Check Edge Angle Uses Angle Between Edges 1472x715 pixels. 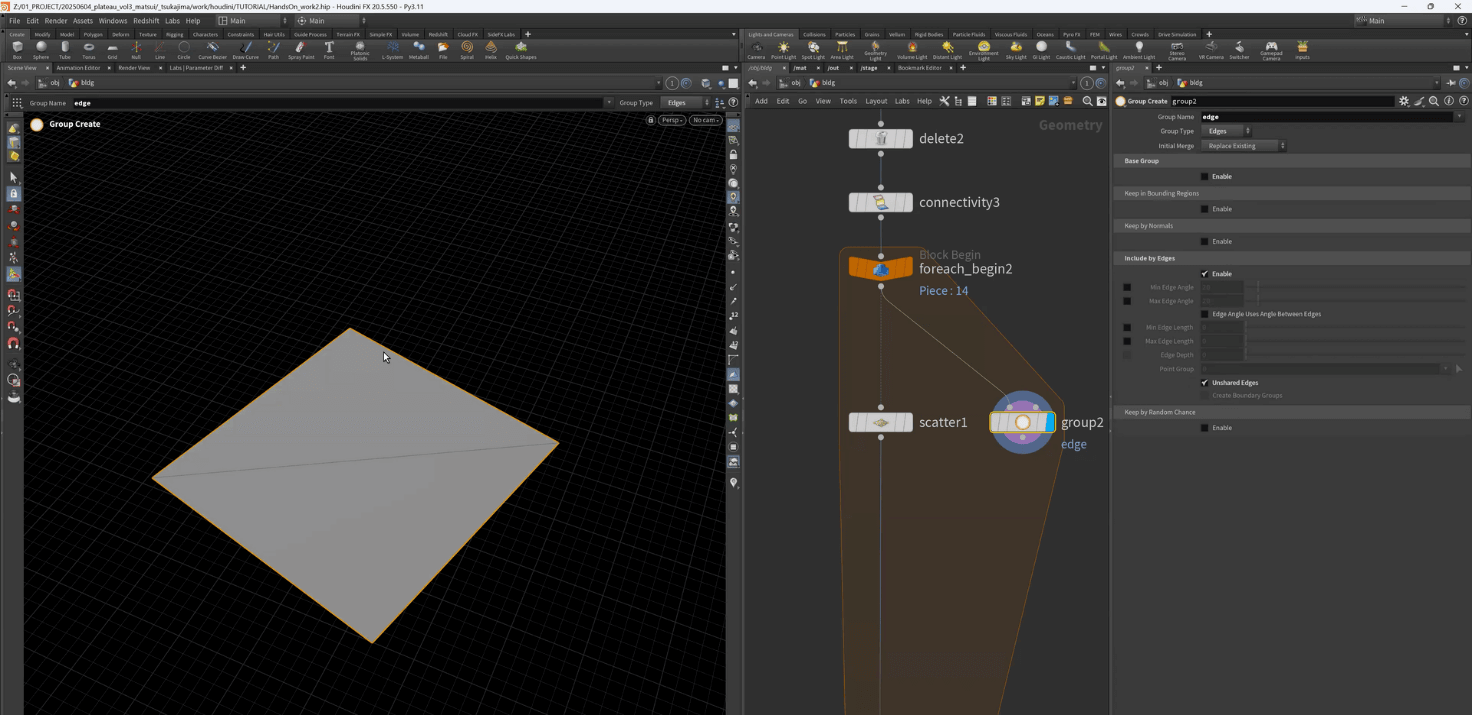click(x=1205, y=314)
